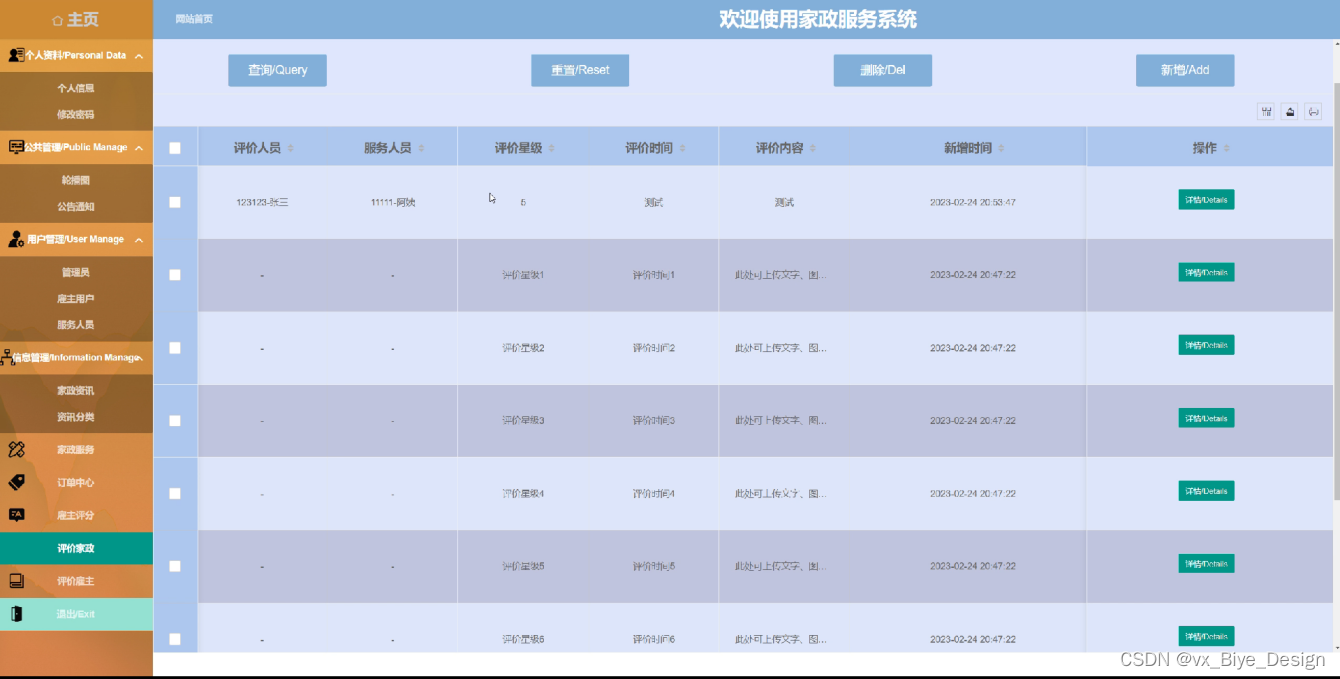The width and height of the screenshot is (1340, 679).
Task: Open 资讯分类 menu item
Action: [76, 417]
